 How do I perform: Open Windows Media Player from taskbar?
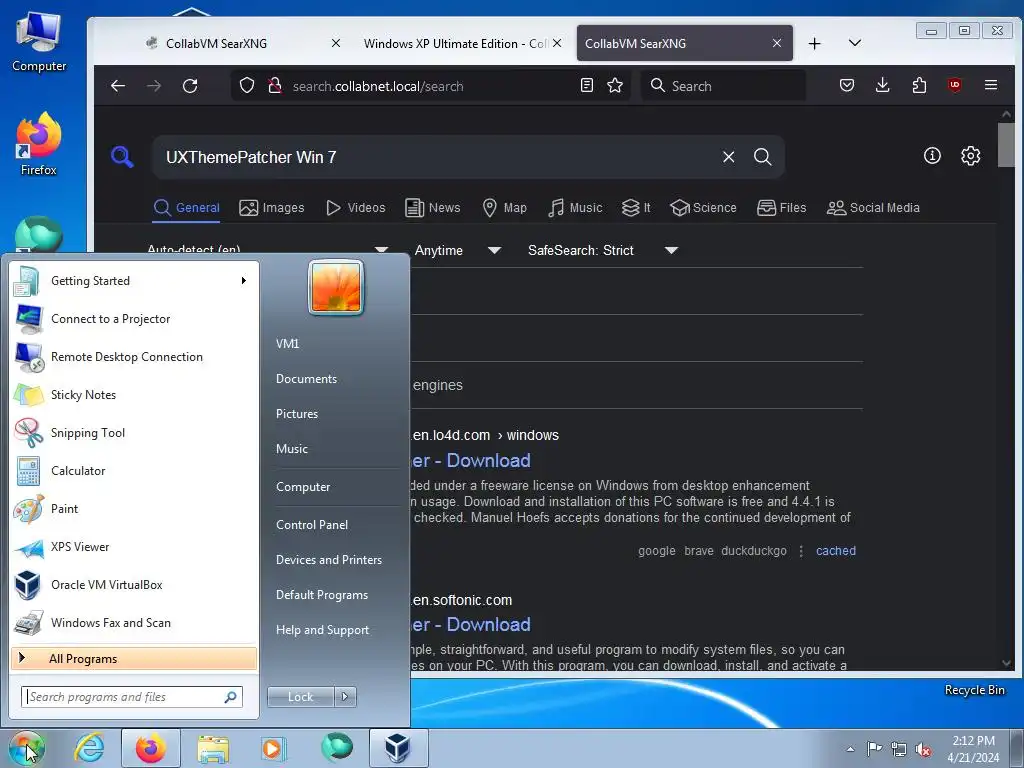pos(272,748)
